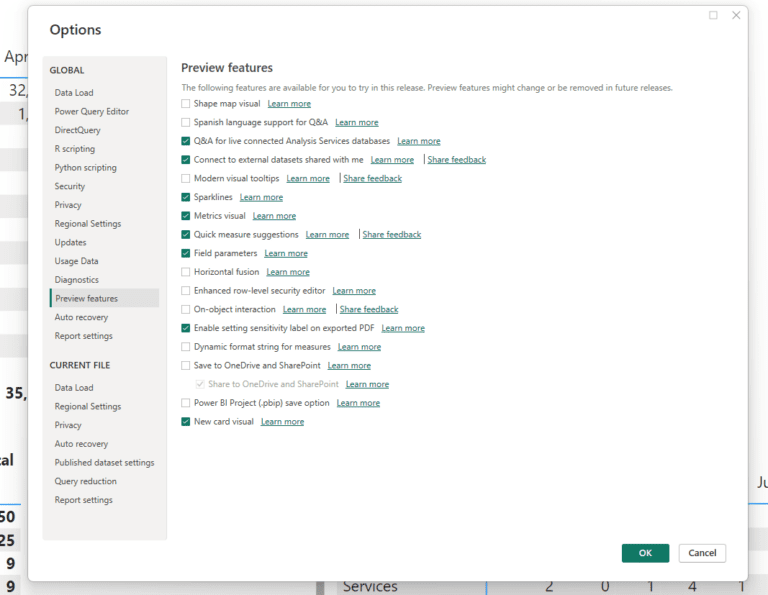Uncheck Field parameters preview feature
768x595 pixels.
(x=186, y=253)
